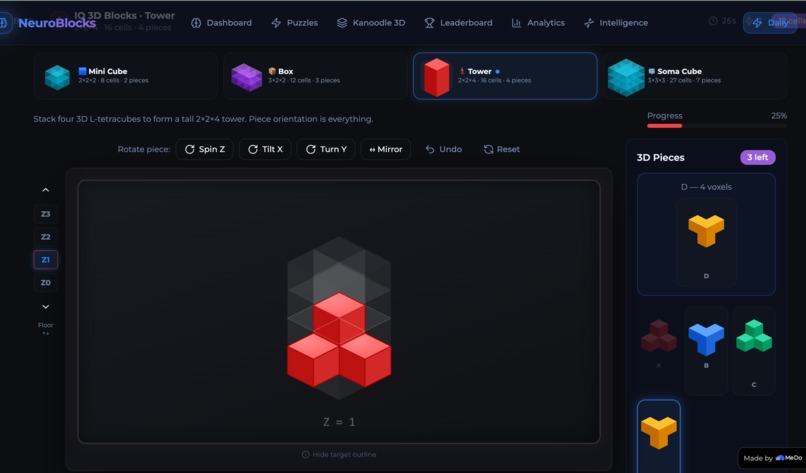
Task: Open the Intelligence page
Action: pos(616,23)
